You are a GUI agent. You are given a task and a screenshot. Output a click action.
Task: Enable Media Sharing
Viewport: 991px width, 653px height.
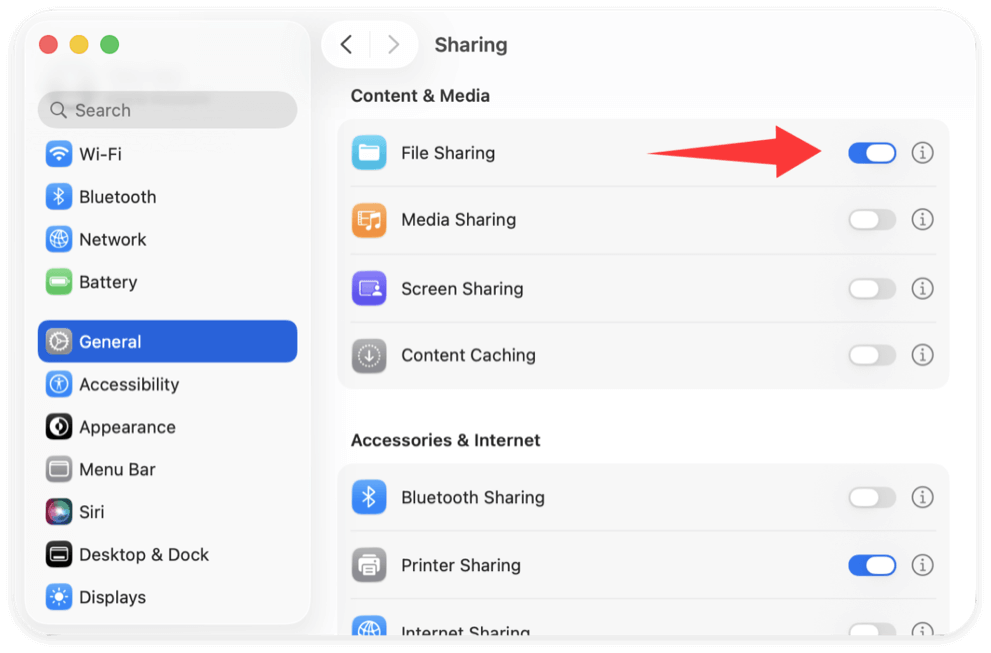coord(871,220)
